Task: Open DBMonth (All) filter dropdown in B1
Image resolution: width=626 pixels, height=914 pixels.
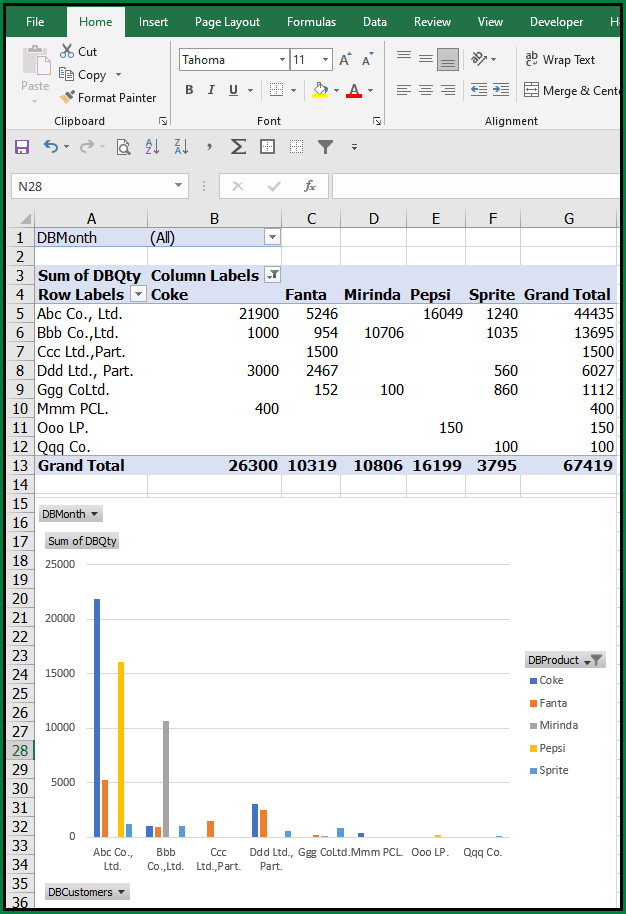Action: 272,237
